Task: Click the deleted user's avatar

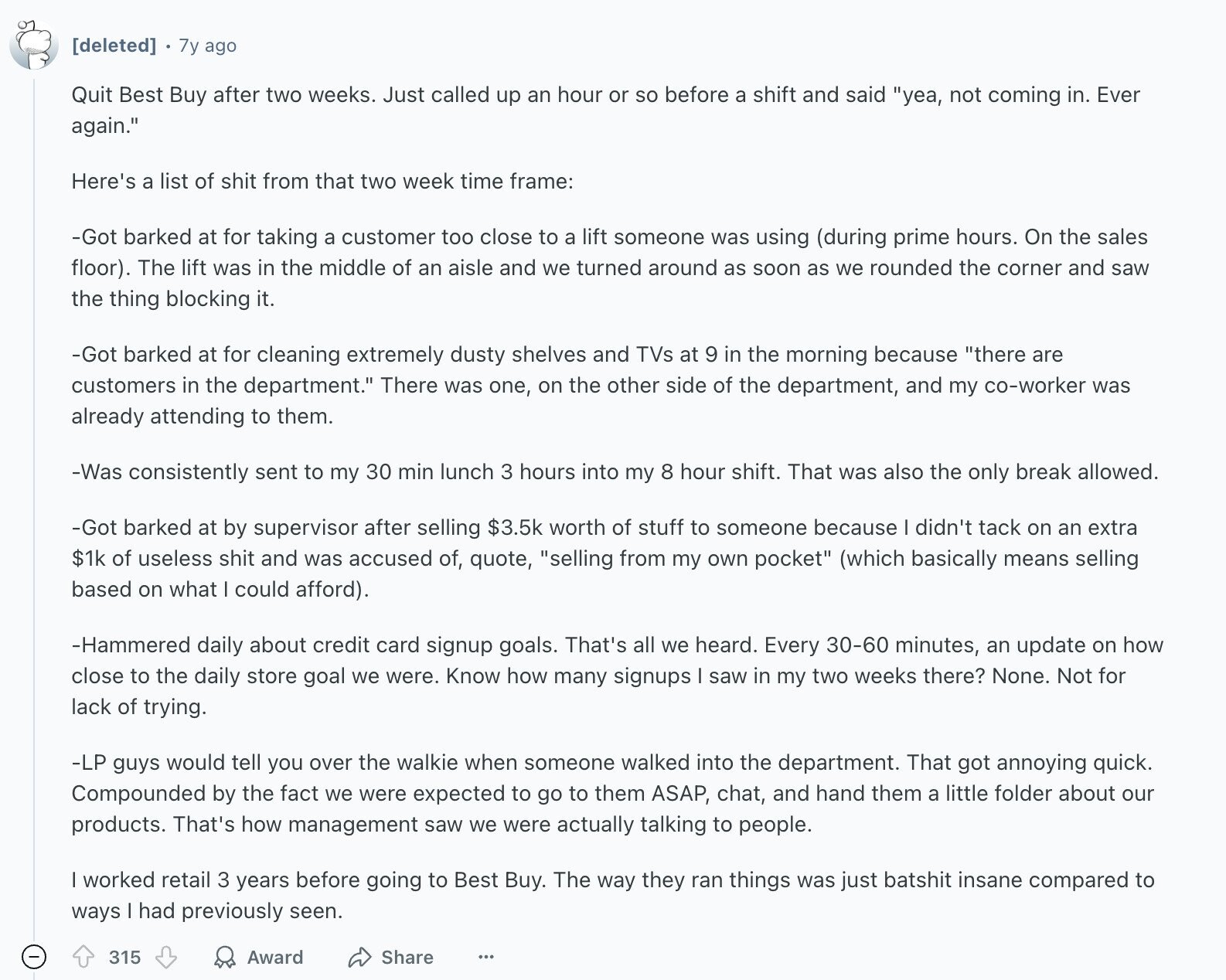Action: pyautogui.click(x=34, y=45)
